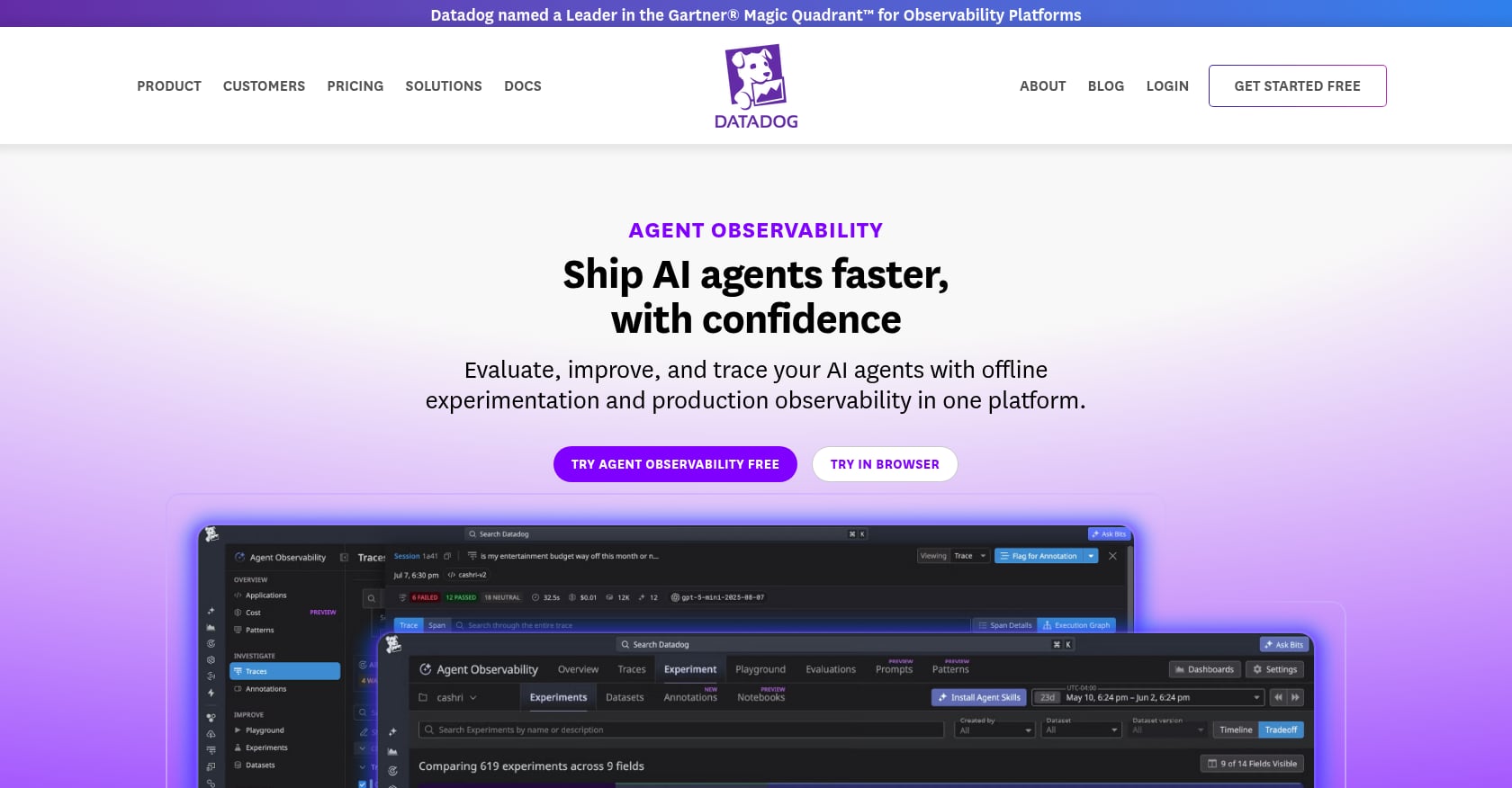Focus the Search through the entire trace field
Viewport: 1512px width, 788px height.
click(x=711, y=625)
